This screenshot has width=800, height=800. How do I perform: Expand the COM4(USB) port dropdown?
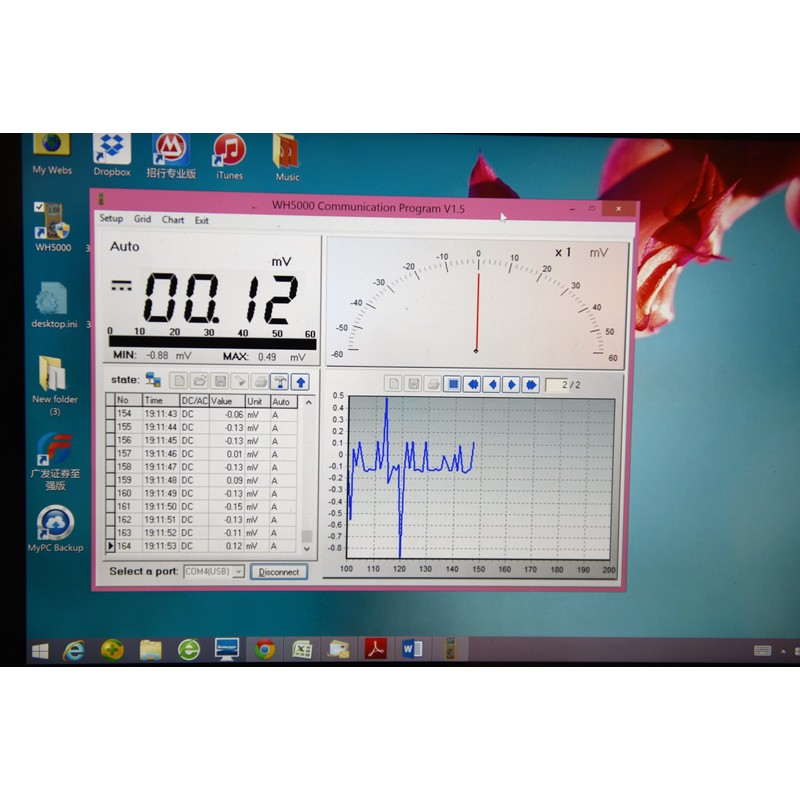[238, 571]
